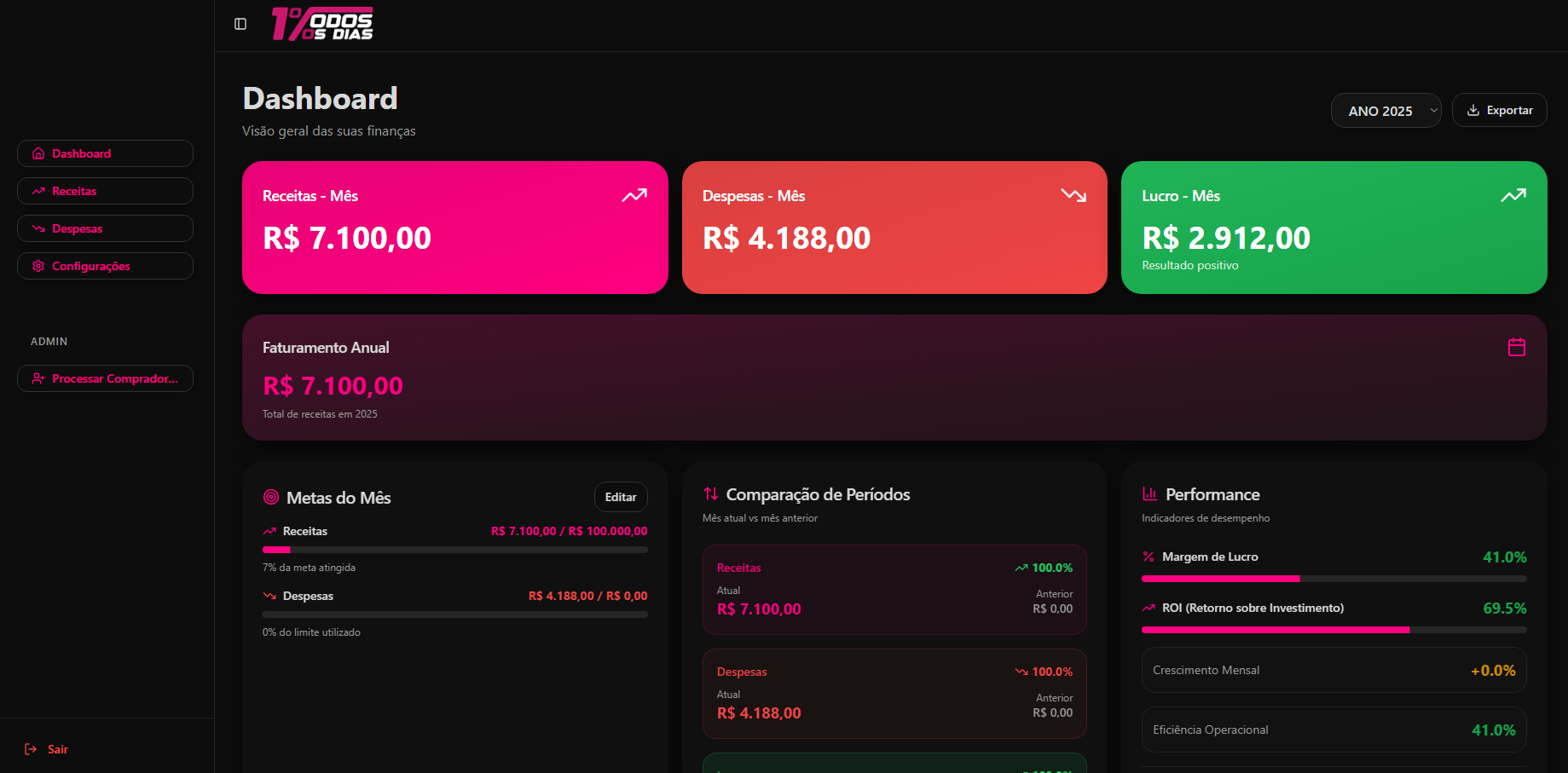Go to Receitas in the sidebar
The image size is (1568, 773).
coord(105,191)
